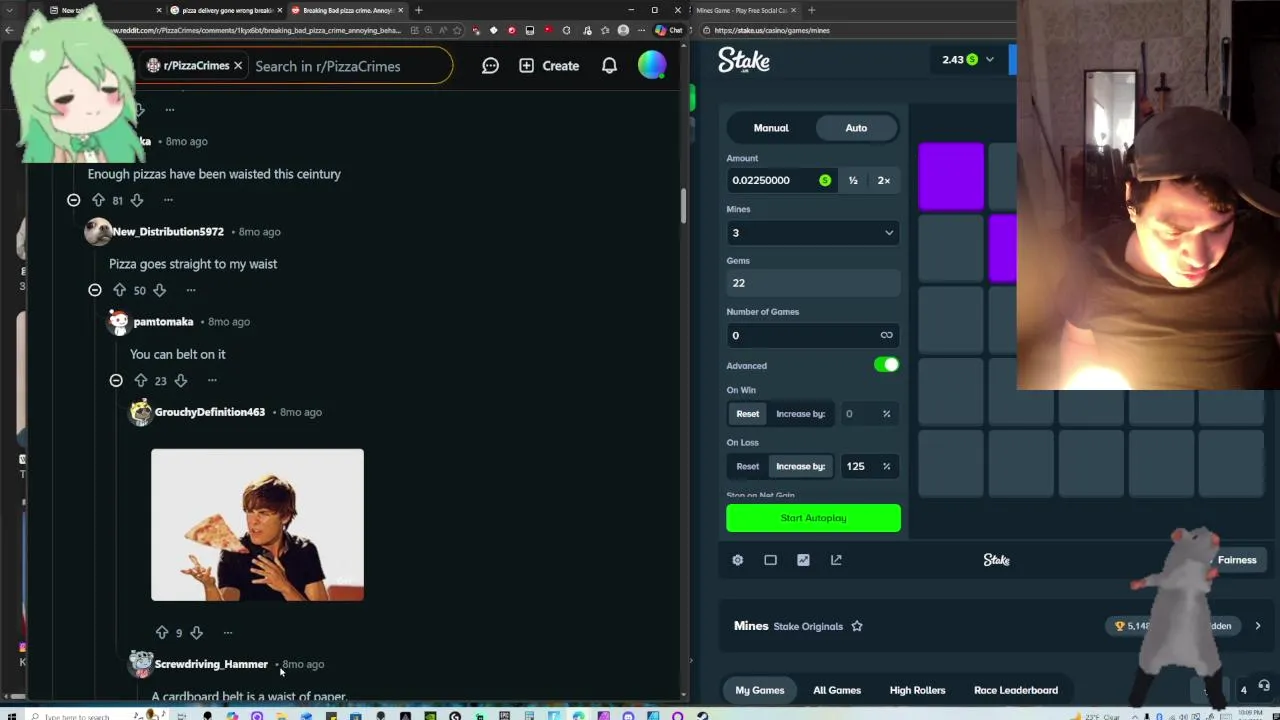
Task: Select On Loss Reset option
Action: coord(748,466)
